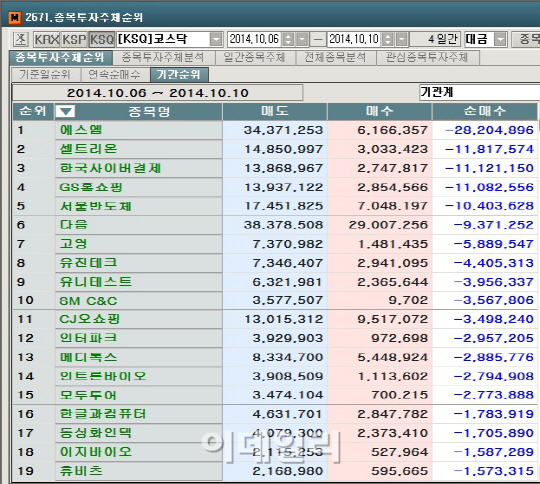Click 에스엠 net value -28,204,896
The width and height of the screenshot is (540, 484).
point(489,130)
